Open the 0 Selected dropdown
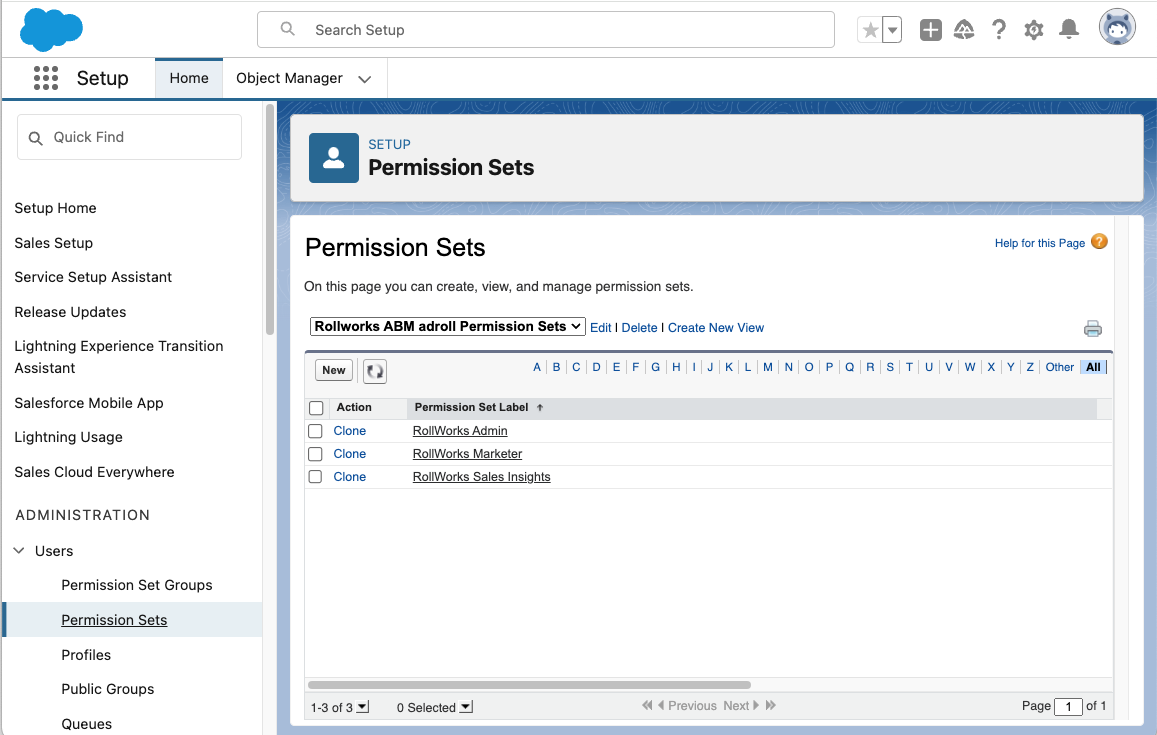This screenshot has height=735, width=1157. point(466,707)
